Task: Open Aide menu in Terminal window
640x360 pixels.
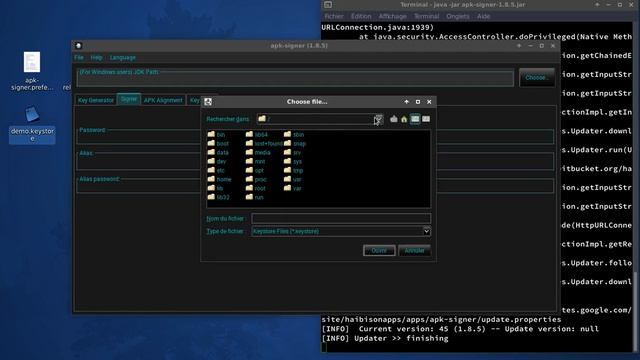Action: (x=483, y=16)
